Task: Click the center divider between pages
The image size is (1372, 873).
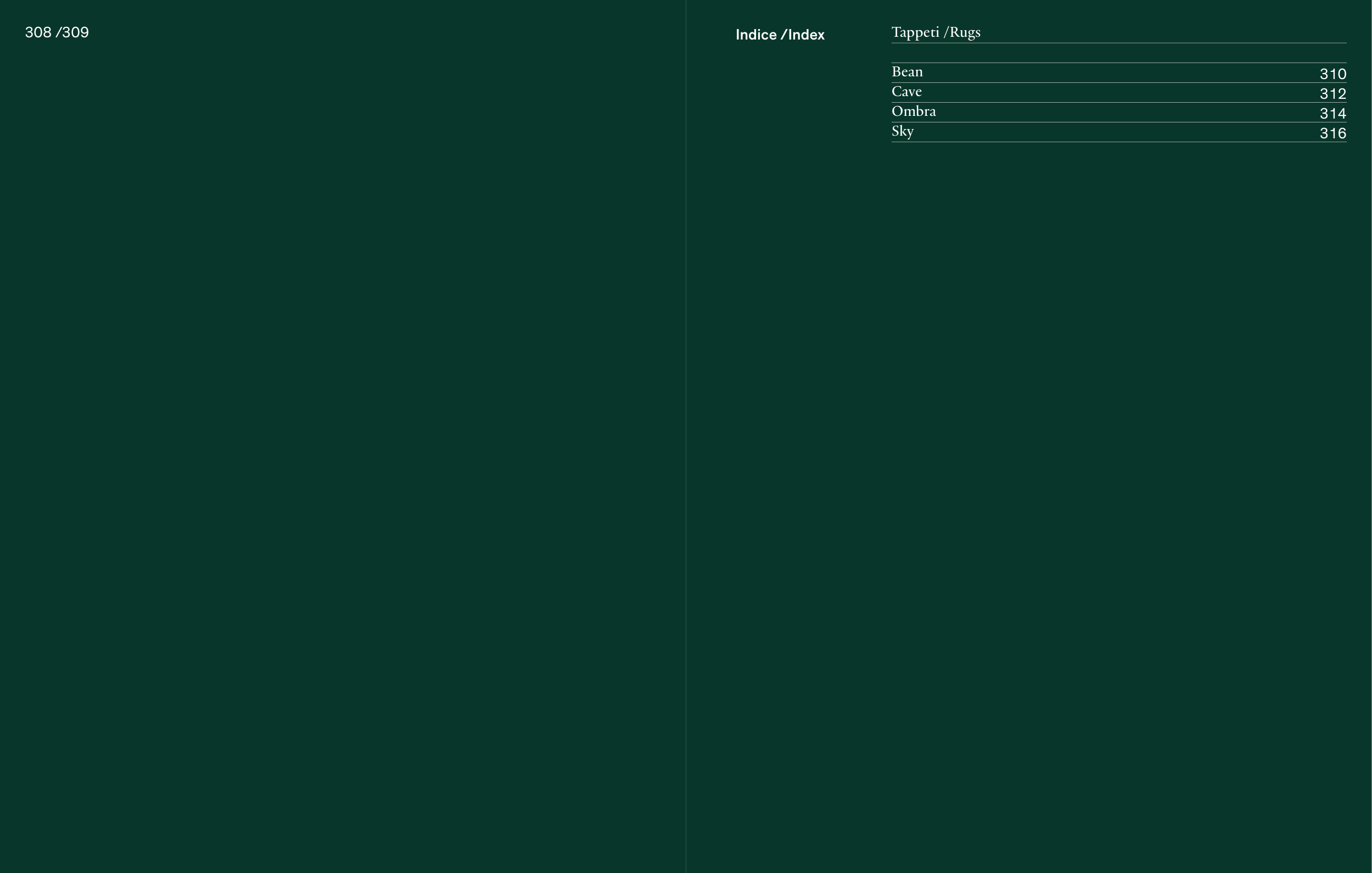Action: [x=686, y=436]
